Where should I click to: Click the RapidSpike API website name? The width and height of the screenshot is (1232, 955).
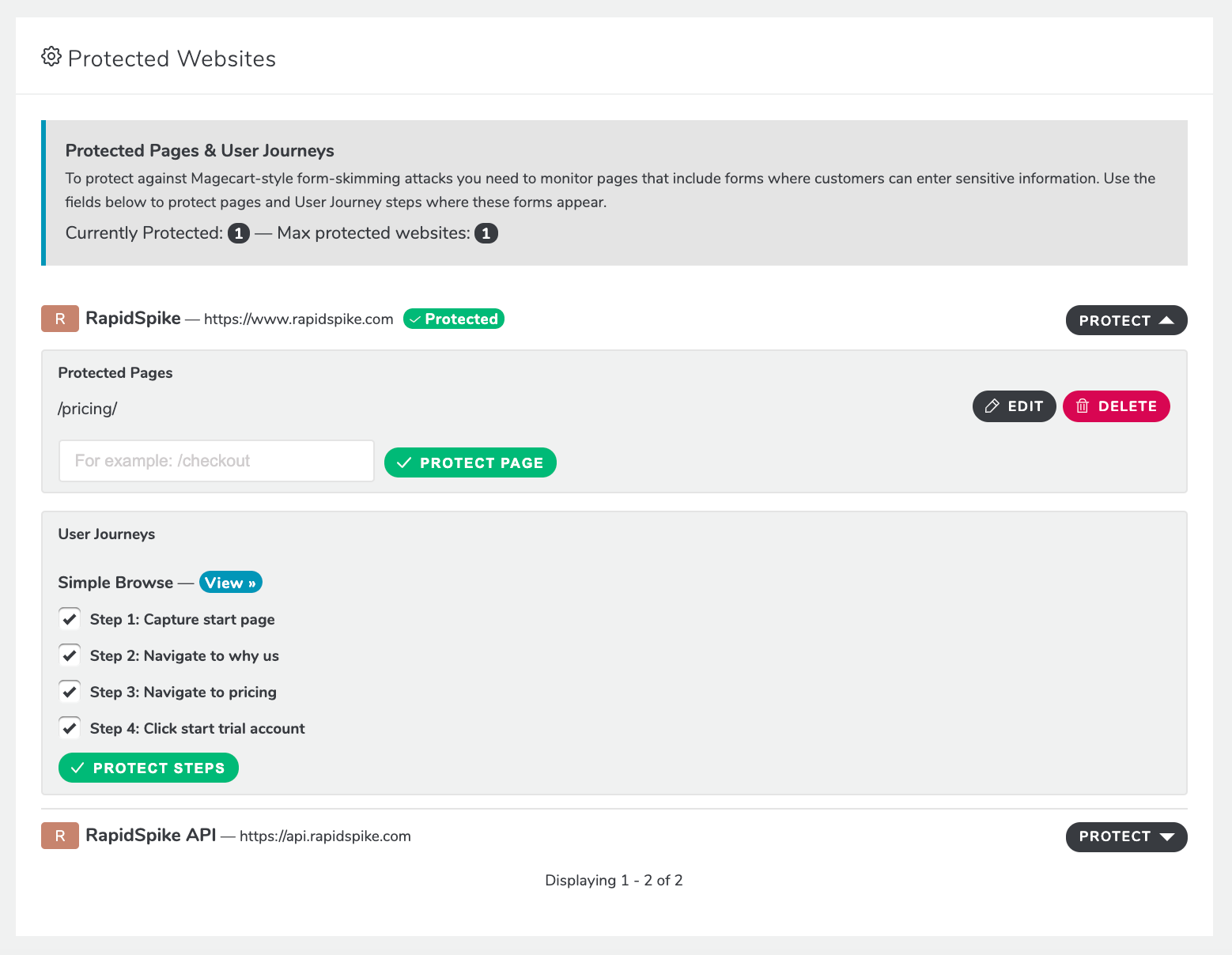click(x=150, y=836)
